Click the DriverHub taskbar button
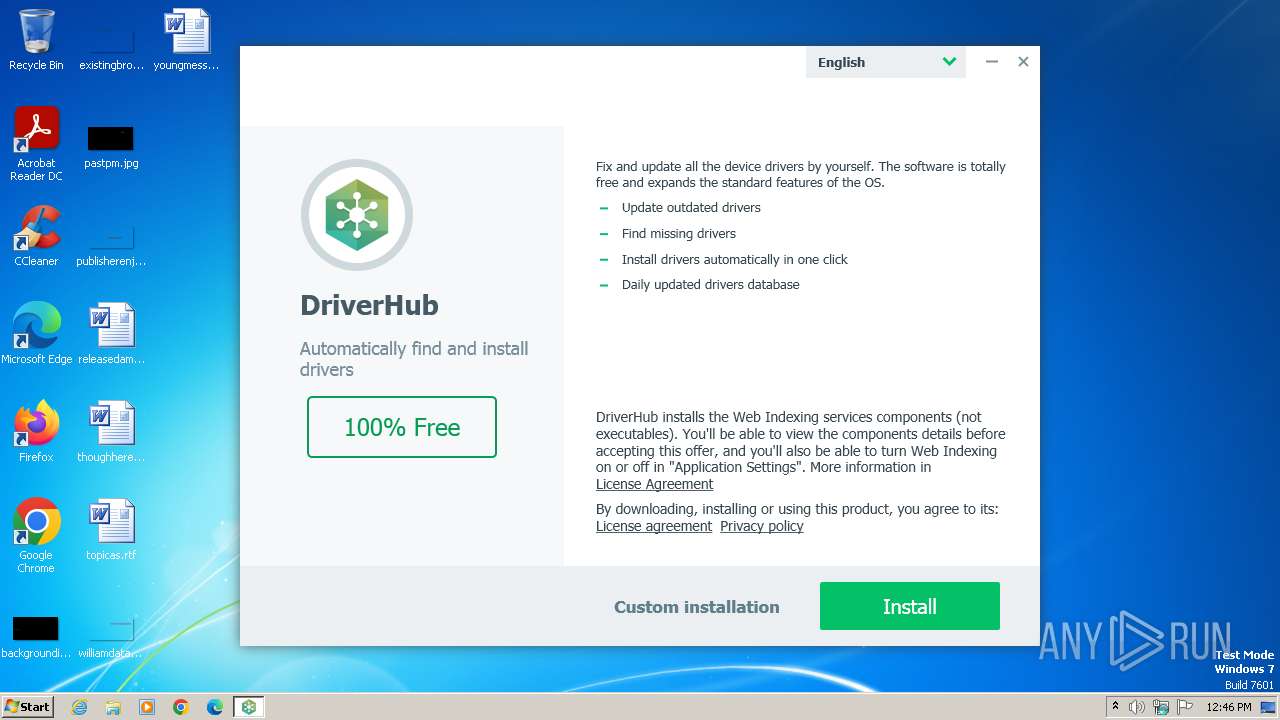Image resolution: width=1280 pixels, height=720 pixels. pos(248,707)
